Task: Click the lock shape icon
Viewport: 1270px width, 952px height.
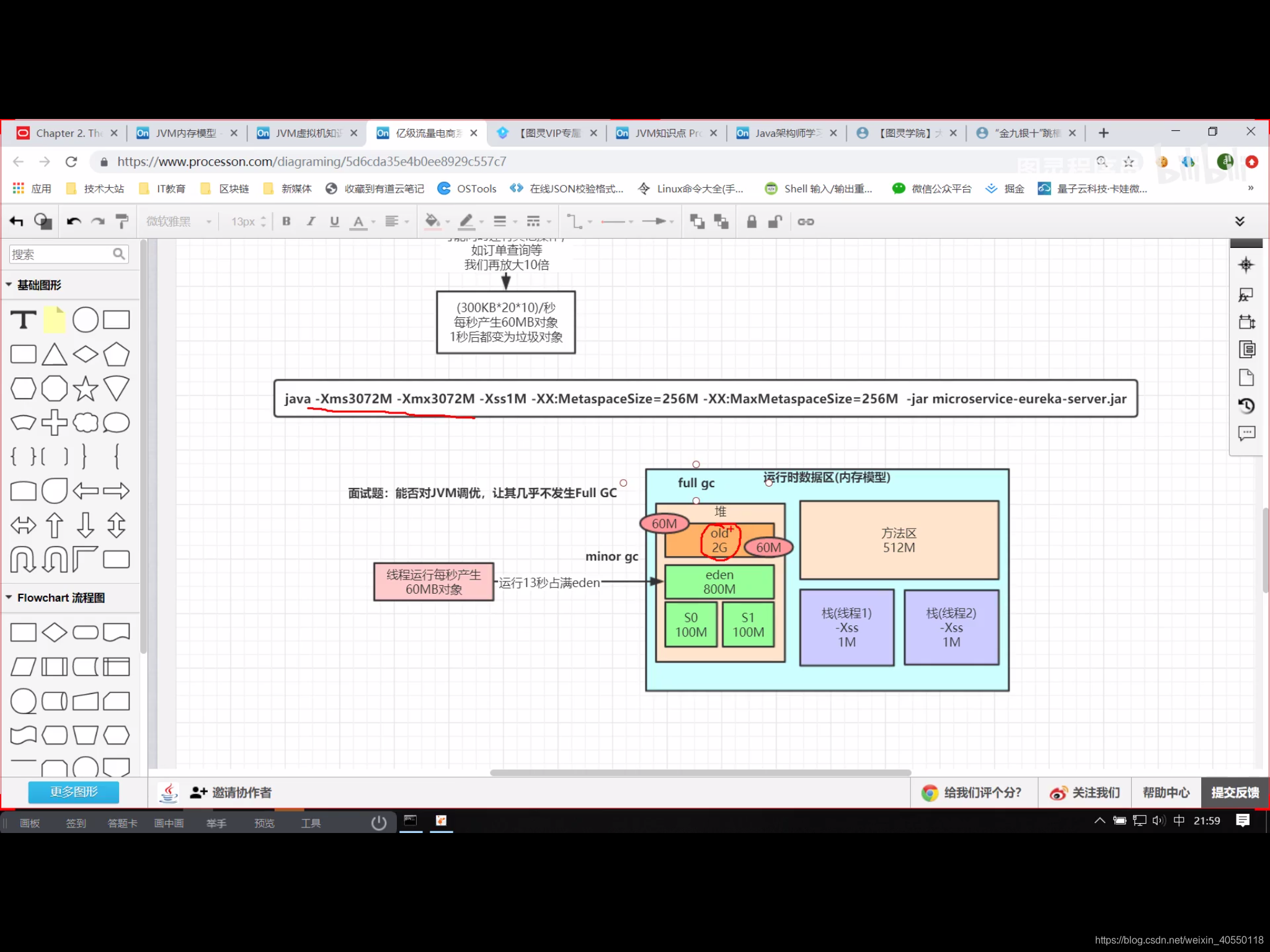Action: [752, 221]
